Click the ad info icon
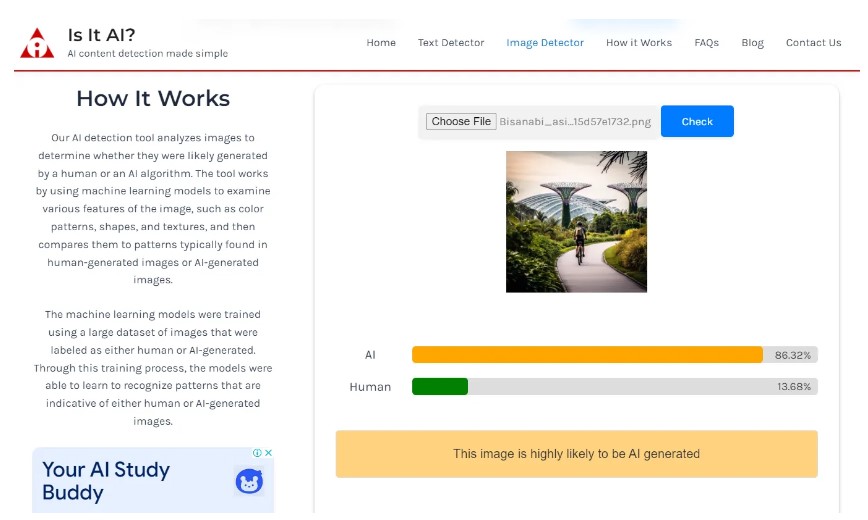The width and height of the screenshot is (868, 520). point(257,453)
